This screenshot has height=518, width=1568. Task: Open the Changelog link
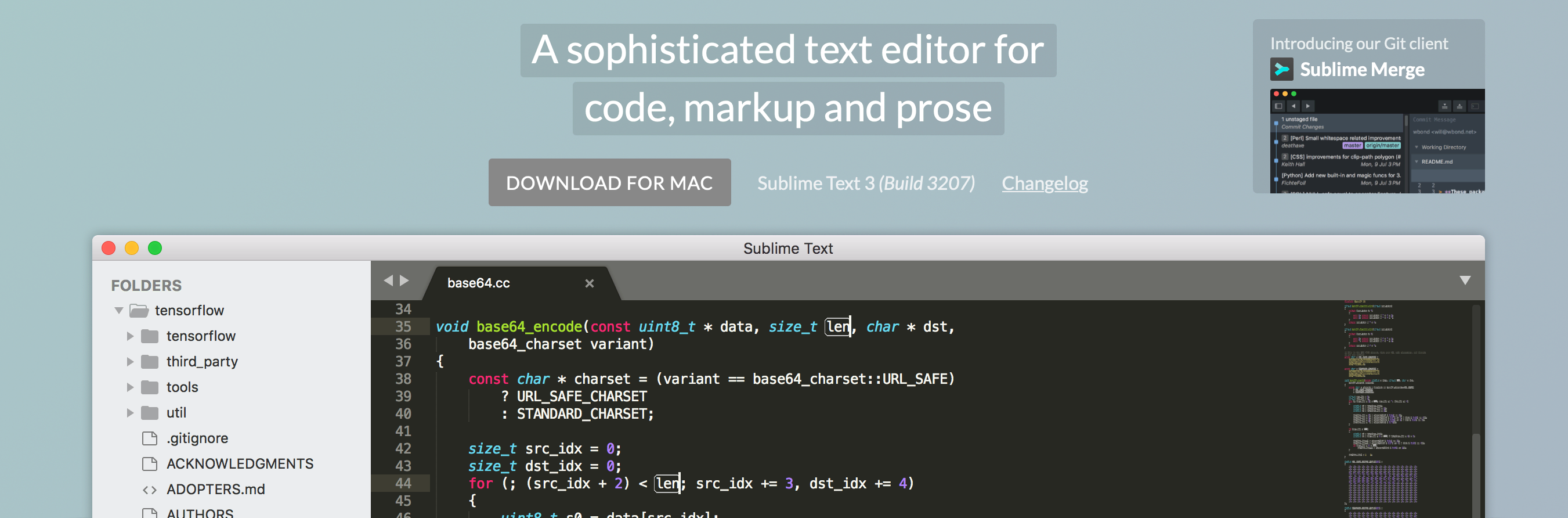[x=1045, y=183]
